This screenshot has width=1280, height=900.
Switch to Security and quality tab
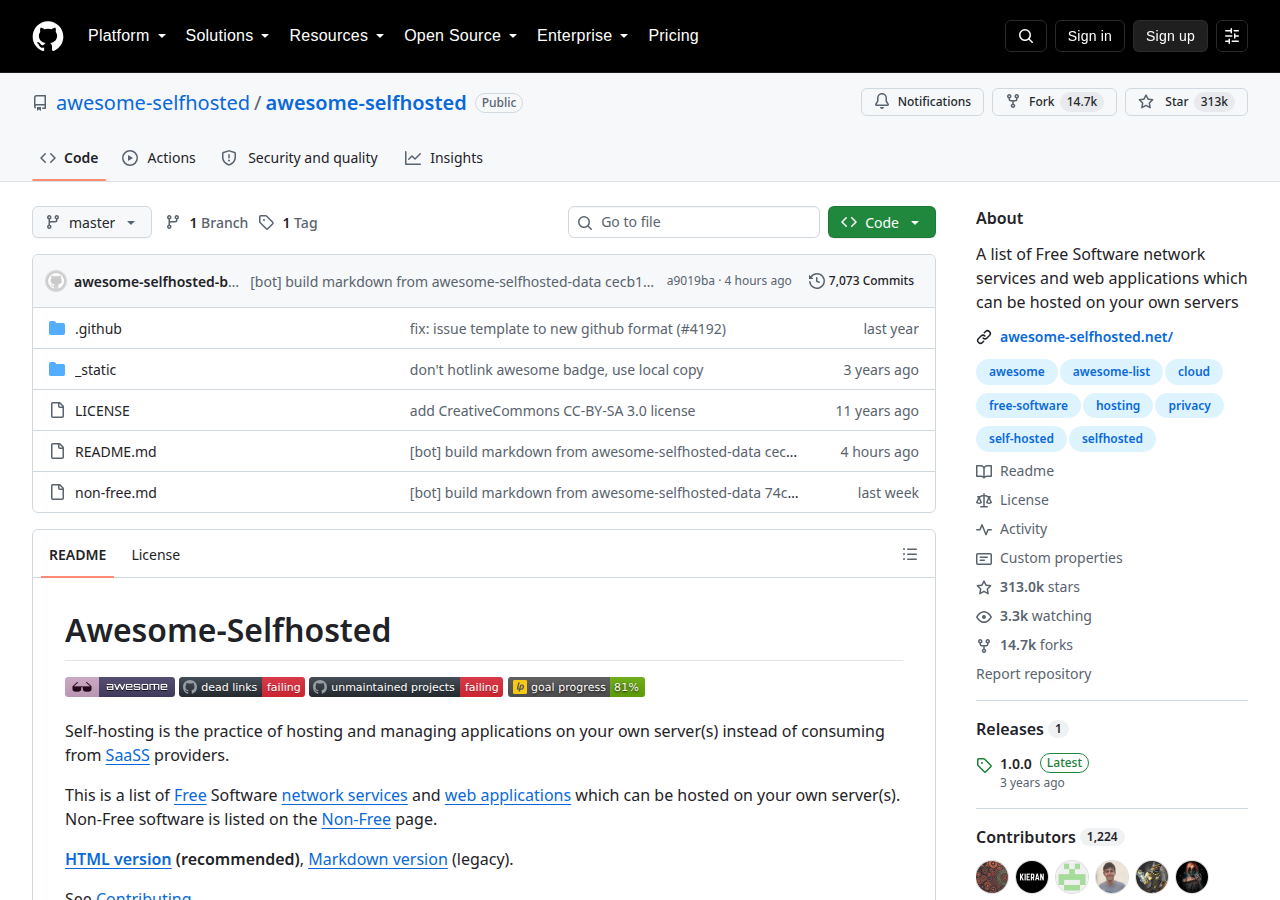[300, 158]
